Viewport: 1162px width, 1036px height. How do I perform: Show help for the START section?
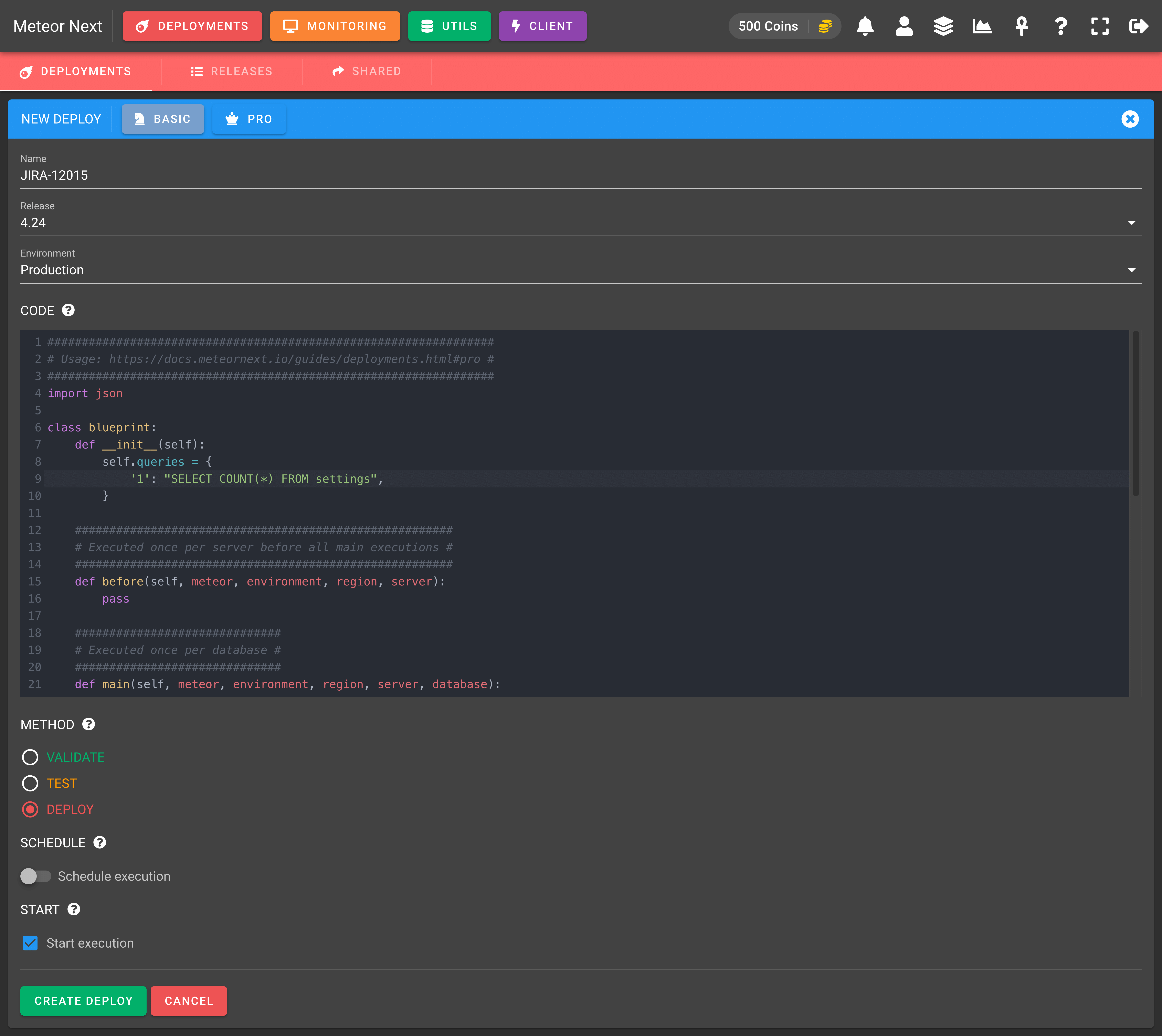(x=73, y=909)
